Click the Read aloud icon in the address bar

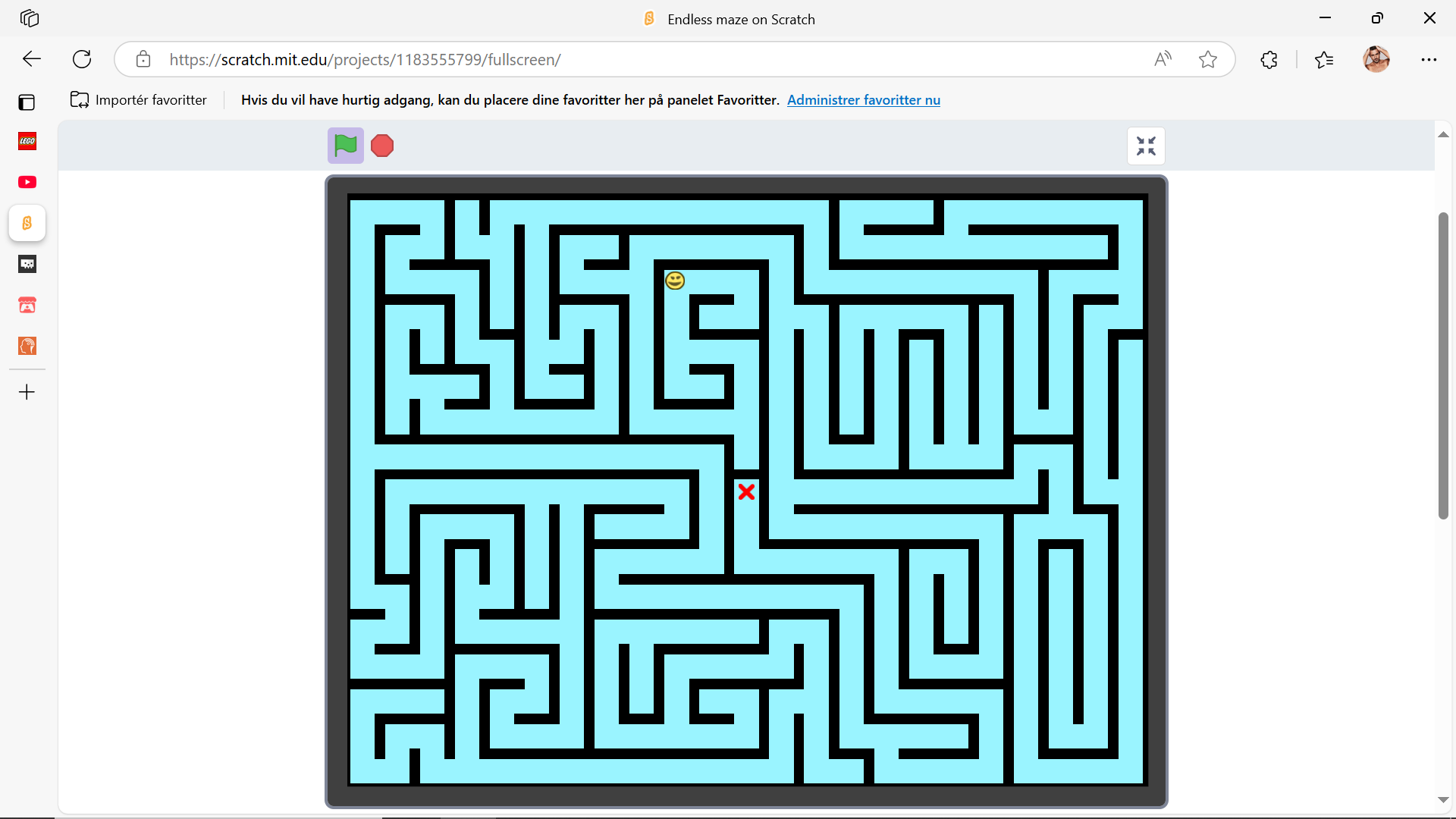point(1163,59)
